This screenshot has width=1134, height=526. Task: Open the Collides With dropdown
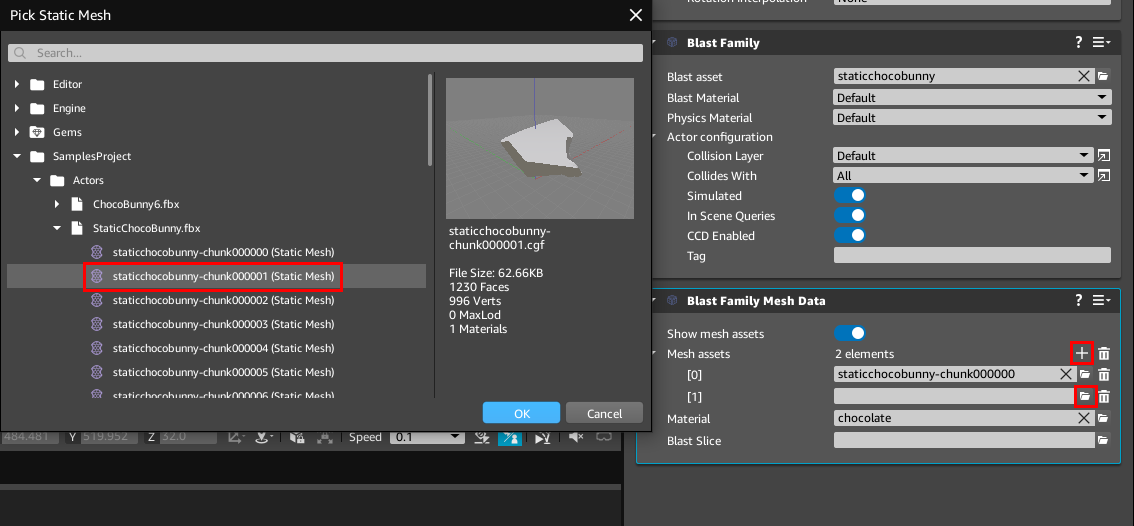(963, 175)
